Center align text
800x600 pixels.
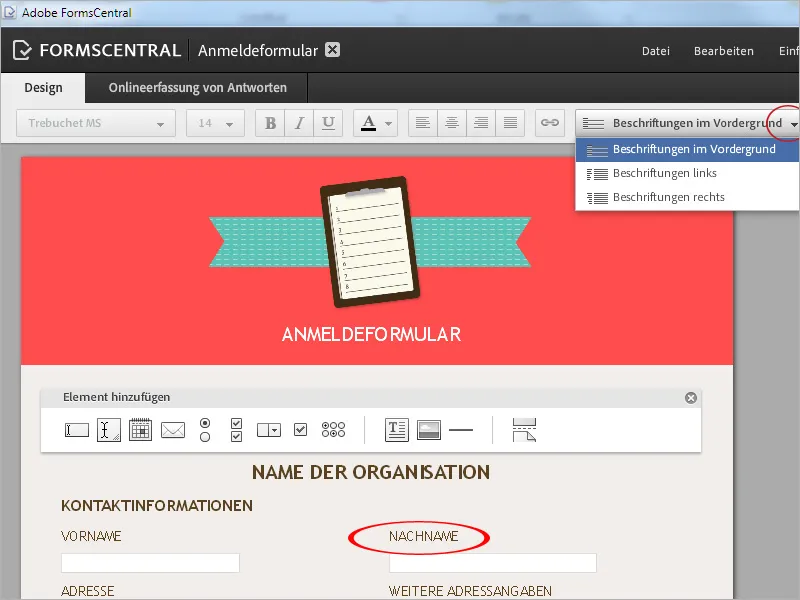click(452, 123)
